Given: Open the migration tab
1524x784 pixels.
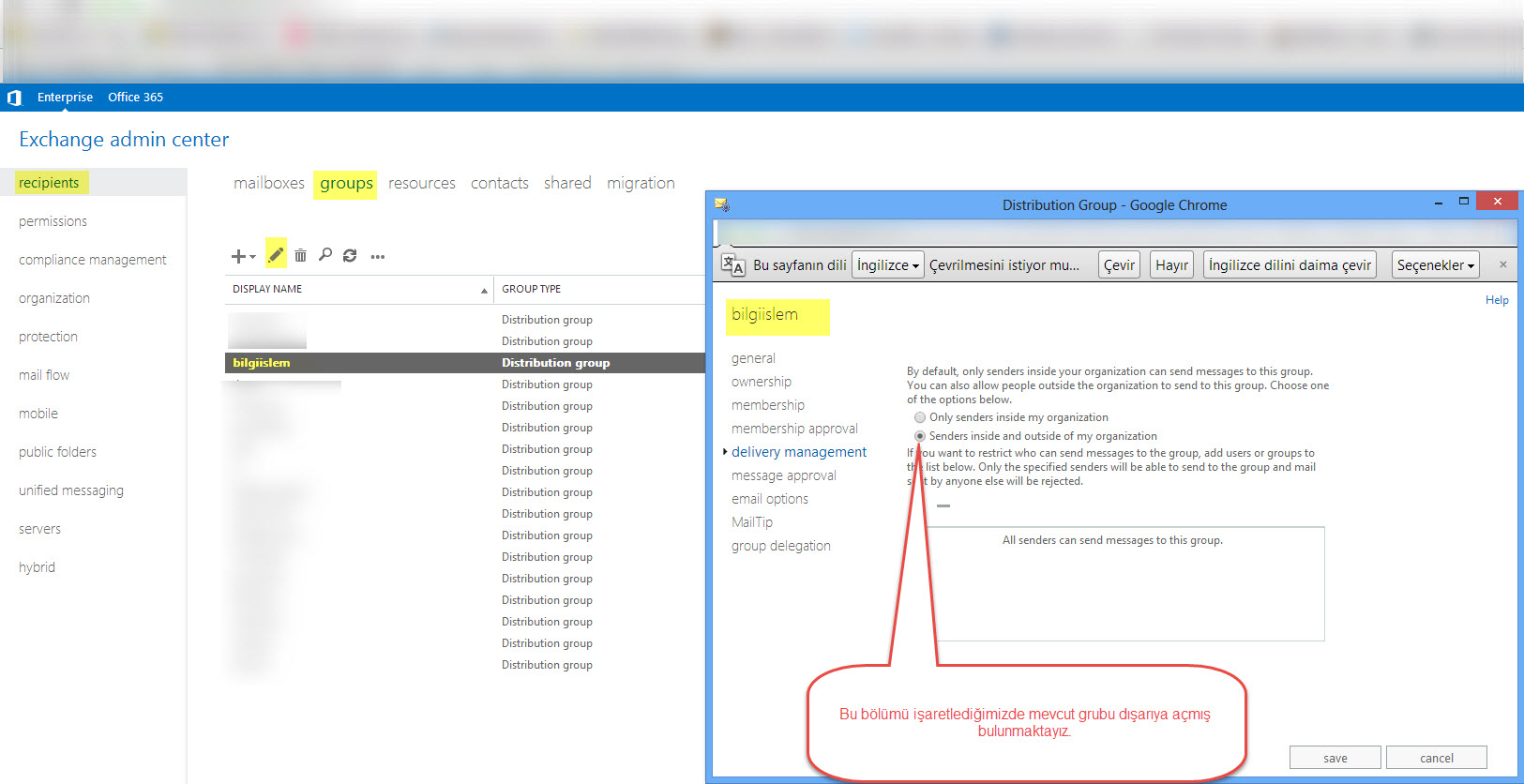Looking at the screenshot, I should (641, 183).
